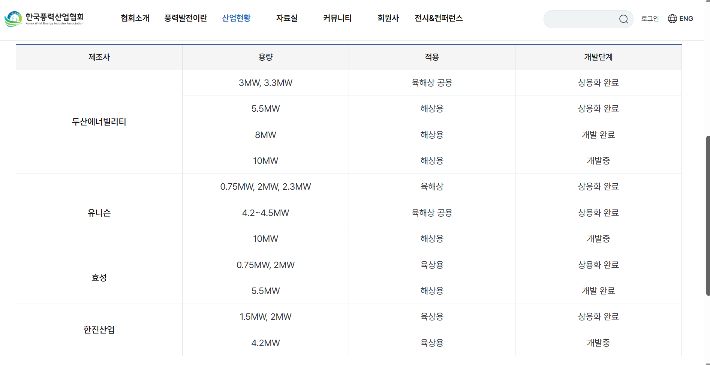Select the 한진산업 manufacturer cell
710x365 pixels.
(99, 330)
